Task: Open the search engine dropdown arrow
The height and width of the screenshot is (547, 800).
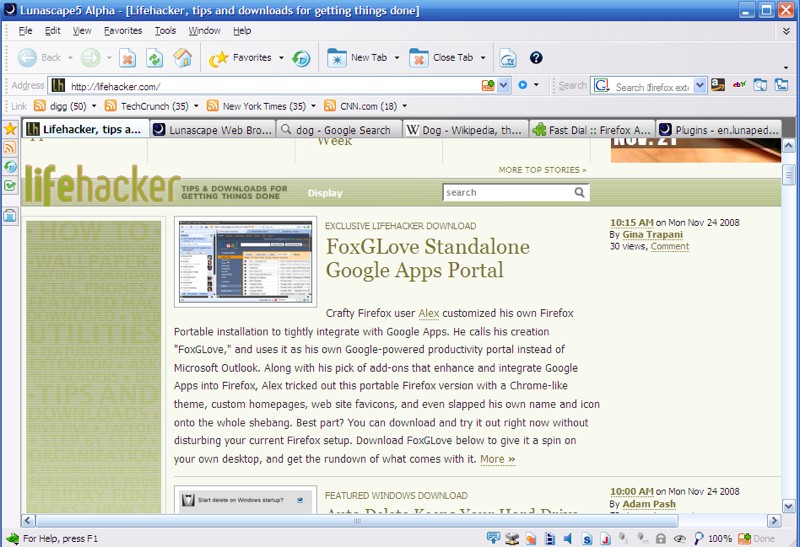Action: point(700,85)
